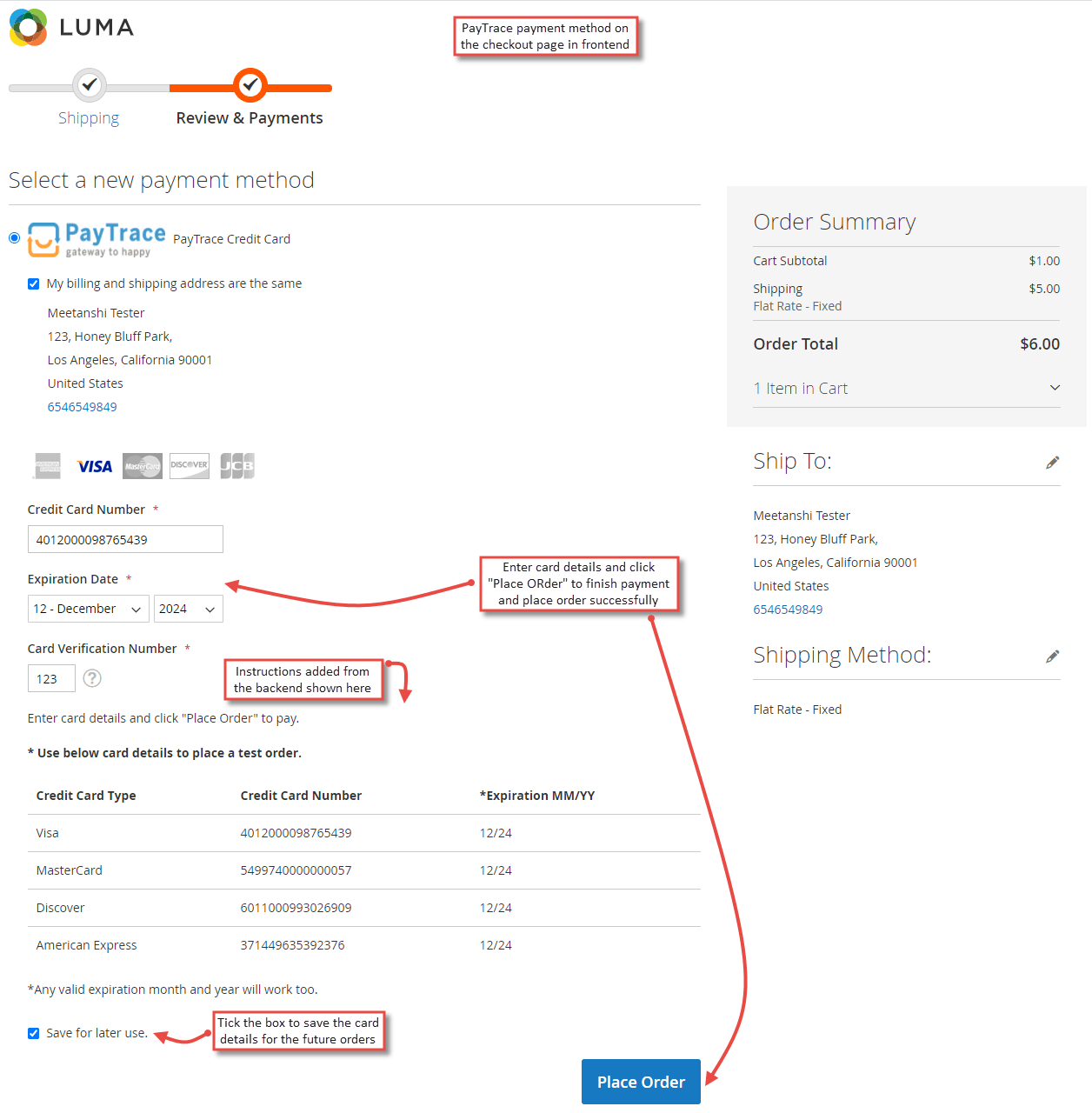
Task: Focus the Card Verification Number field
Action: click(x=51, y=678)
